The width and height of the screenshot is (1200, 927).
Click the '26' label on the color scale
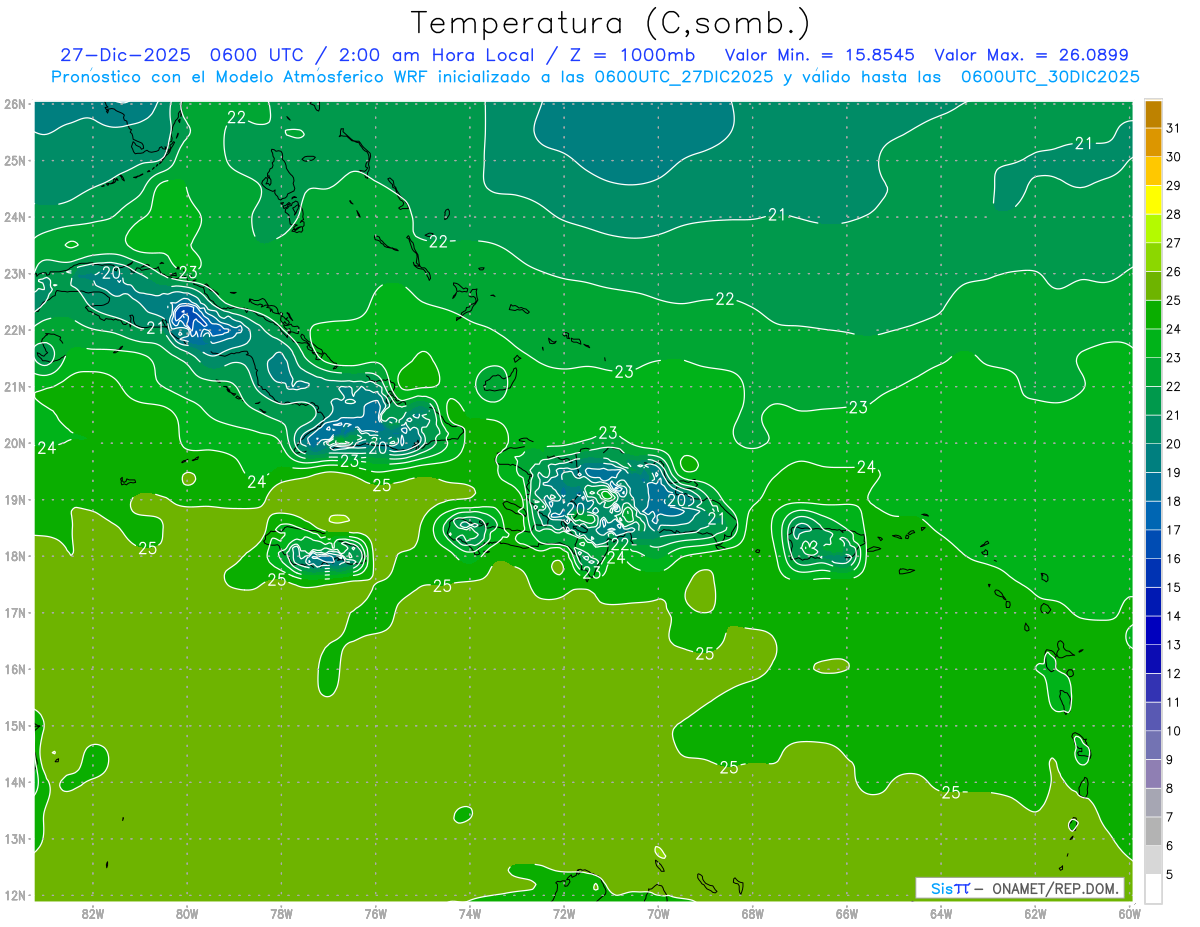(x=1174, y=272)
